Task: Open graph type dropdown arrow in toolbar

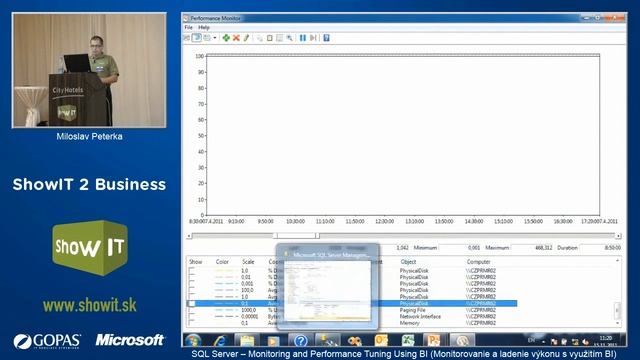Action: tap(215, 38)
